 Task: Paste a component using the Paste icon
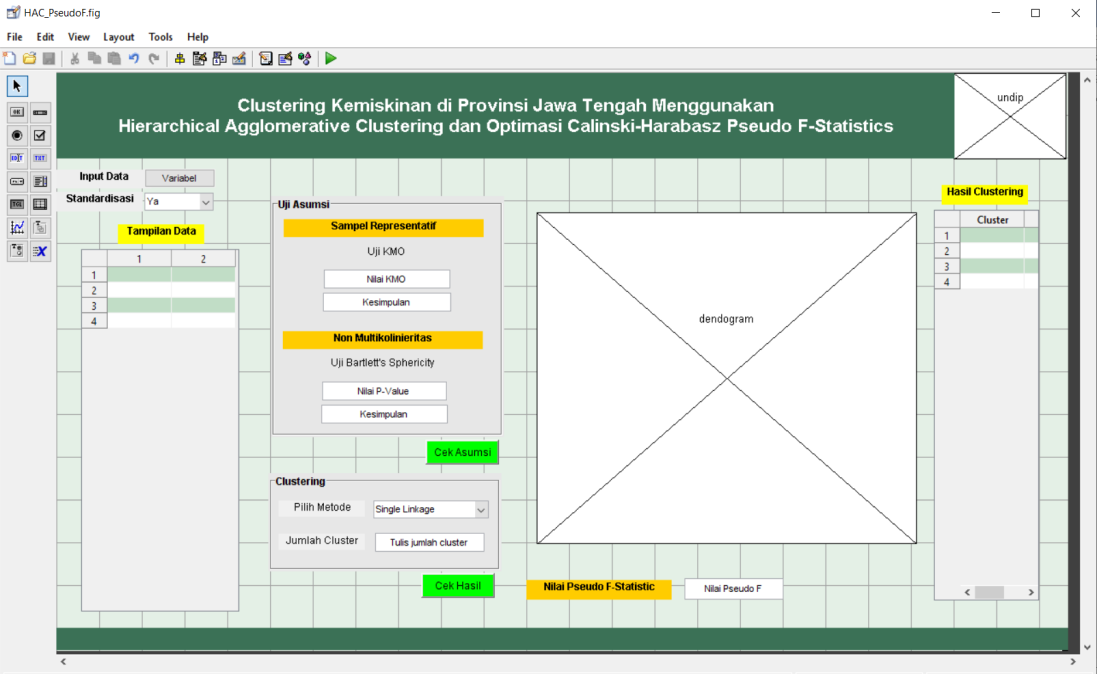point(114,59)
